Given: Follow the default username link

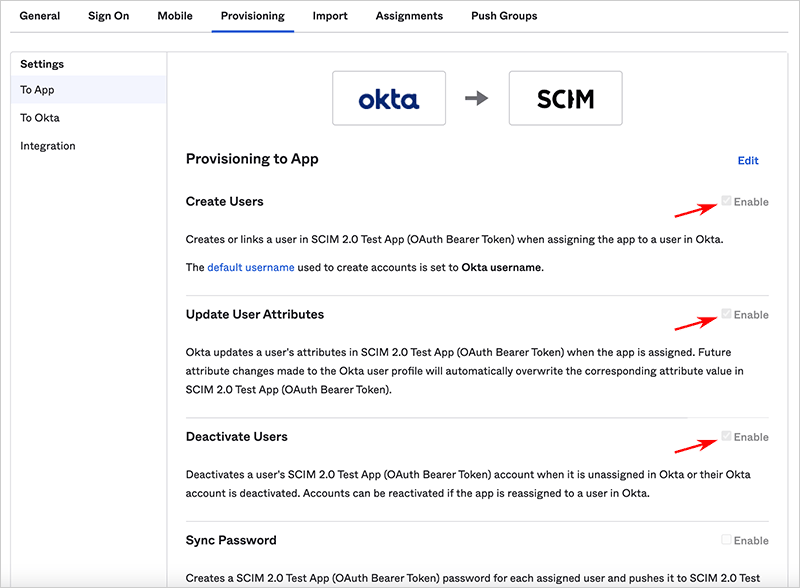Looking at the screenshot, I should [251, 268].
